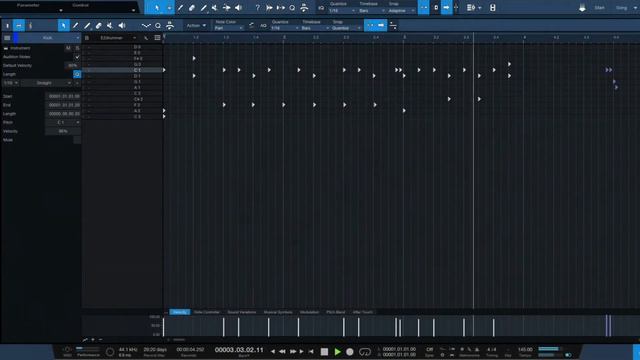Click the note Start position field
The height and width of the screenshot is (360, 640).
coord(63,96)
